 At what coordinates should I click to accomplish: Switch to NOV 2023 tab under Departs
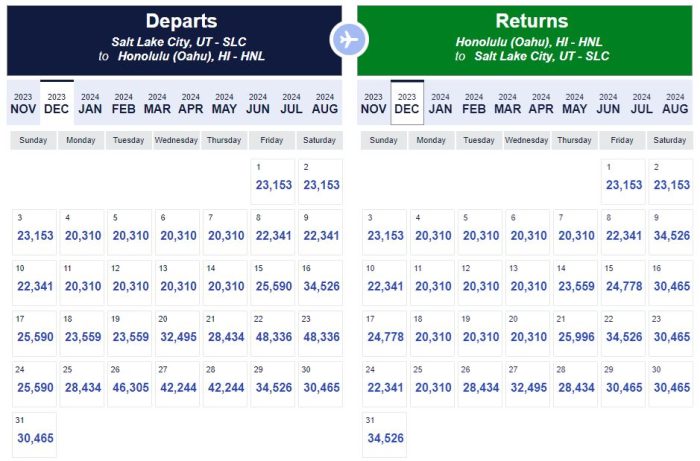(23, 103)
